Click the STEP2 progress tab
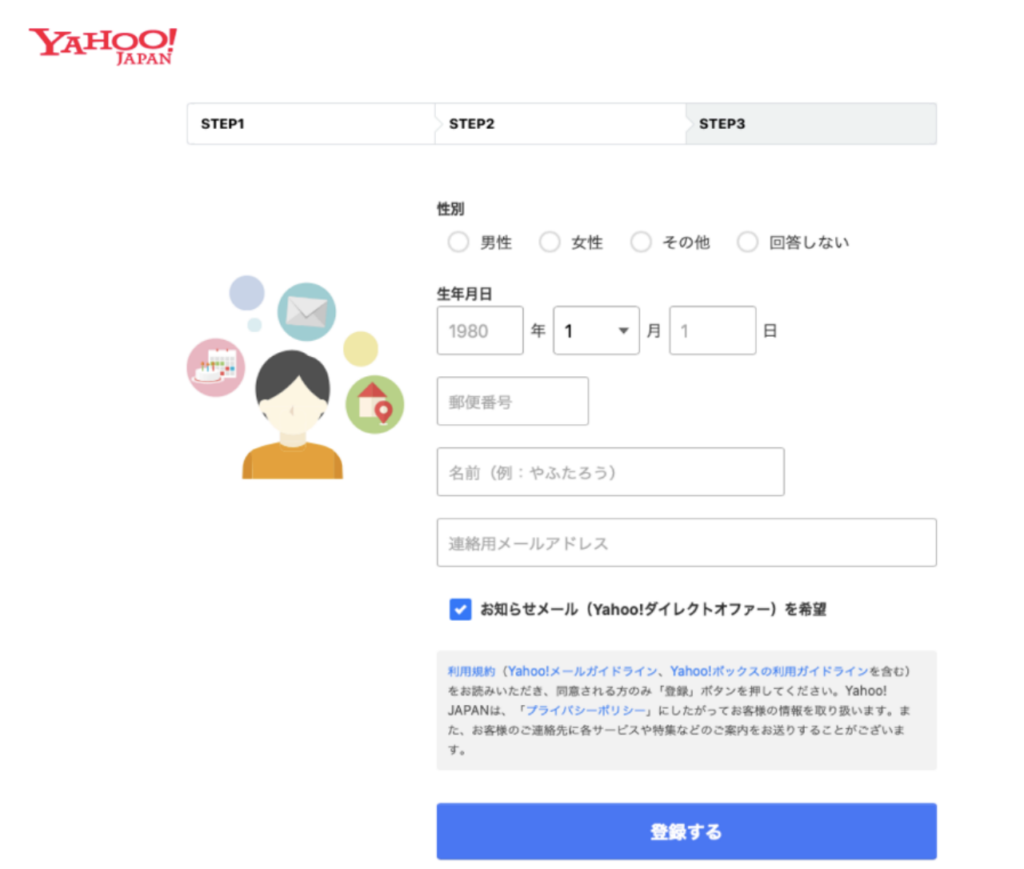The image size is (1024, 869). coord(560,124)
